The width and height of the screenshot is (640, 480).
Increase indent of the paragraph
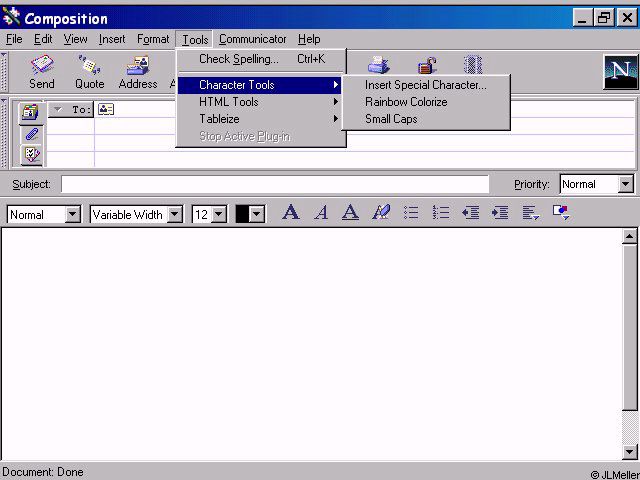tap(500, 213)
